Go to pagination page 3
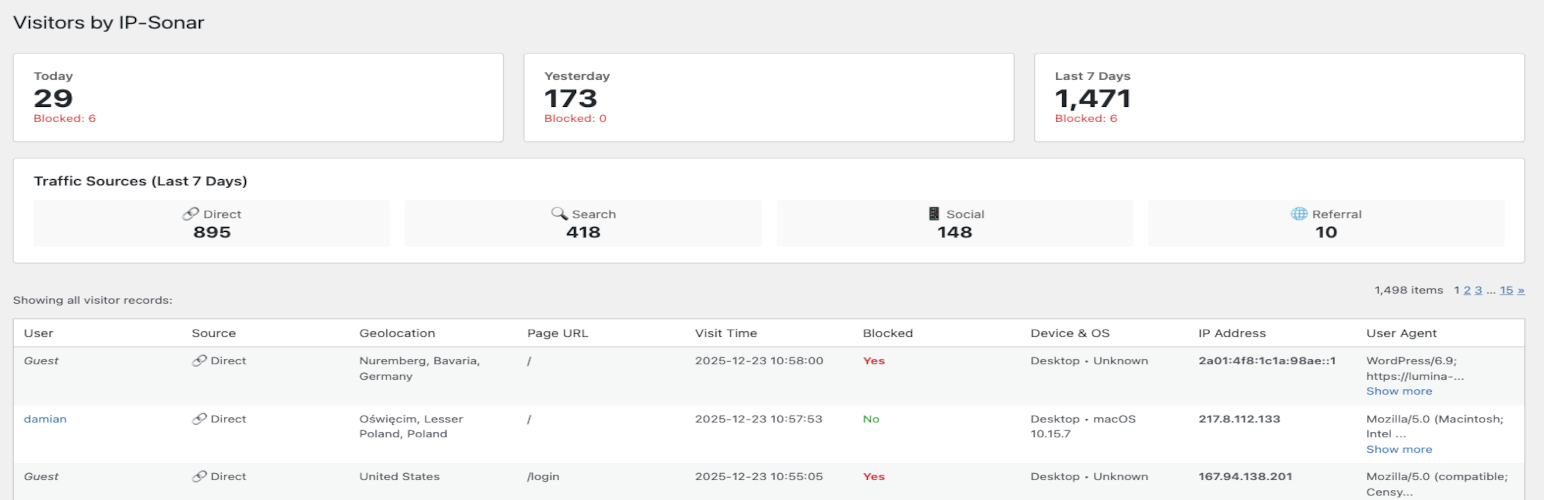Viewport: 1544px width, 500px height. (1478, 290)
